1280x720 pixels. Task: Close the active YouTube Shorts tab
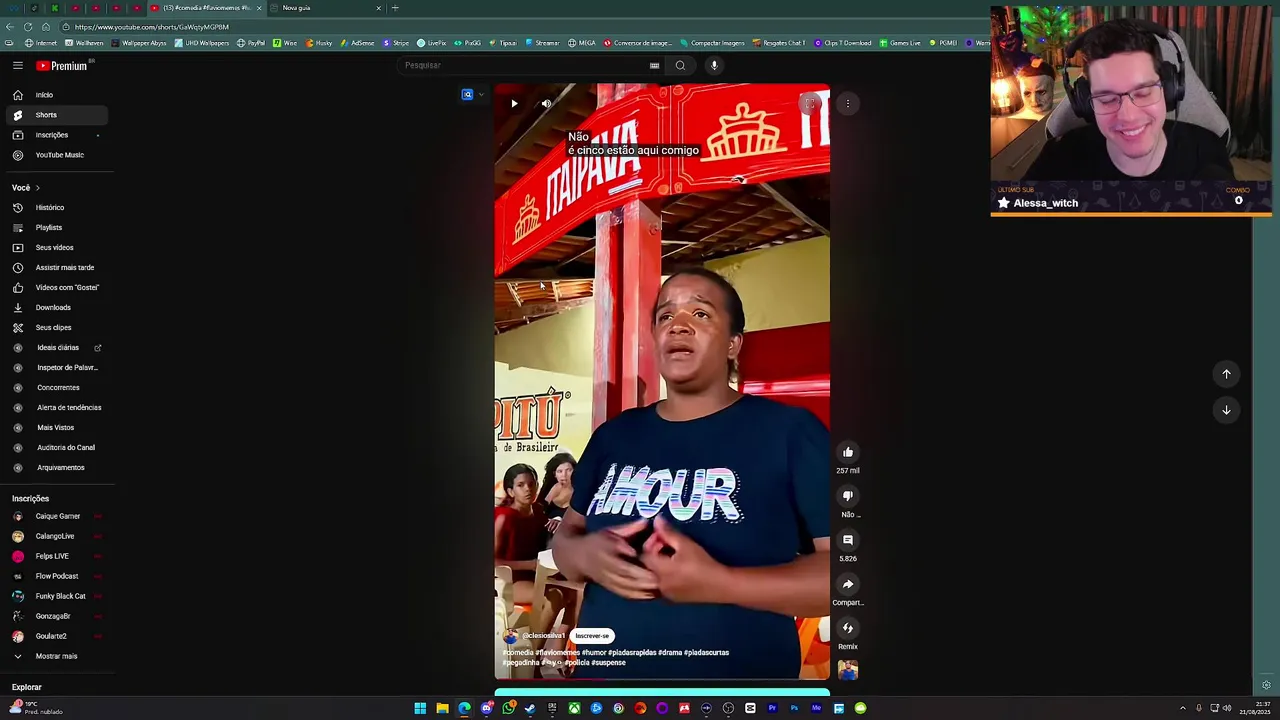[x=259, y=8]
